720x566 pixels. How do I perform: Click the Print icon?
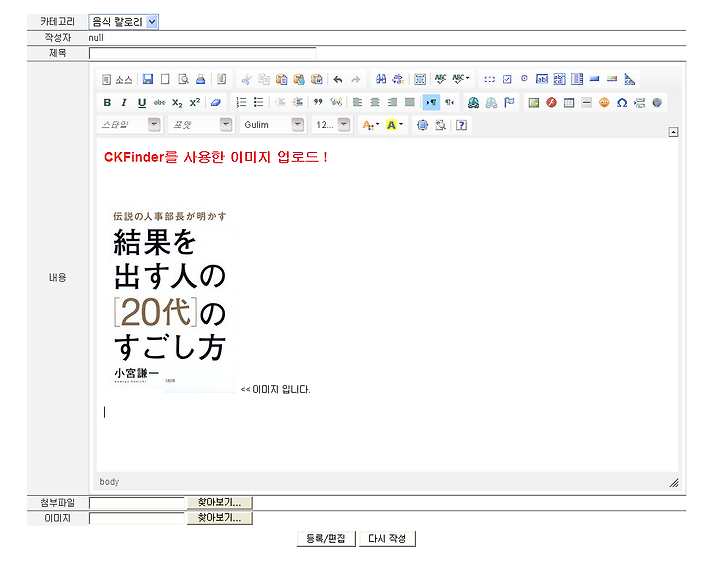click(x=201, y=79)
